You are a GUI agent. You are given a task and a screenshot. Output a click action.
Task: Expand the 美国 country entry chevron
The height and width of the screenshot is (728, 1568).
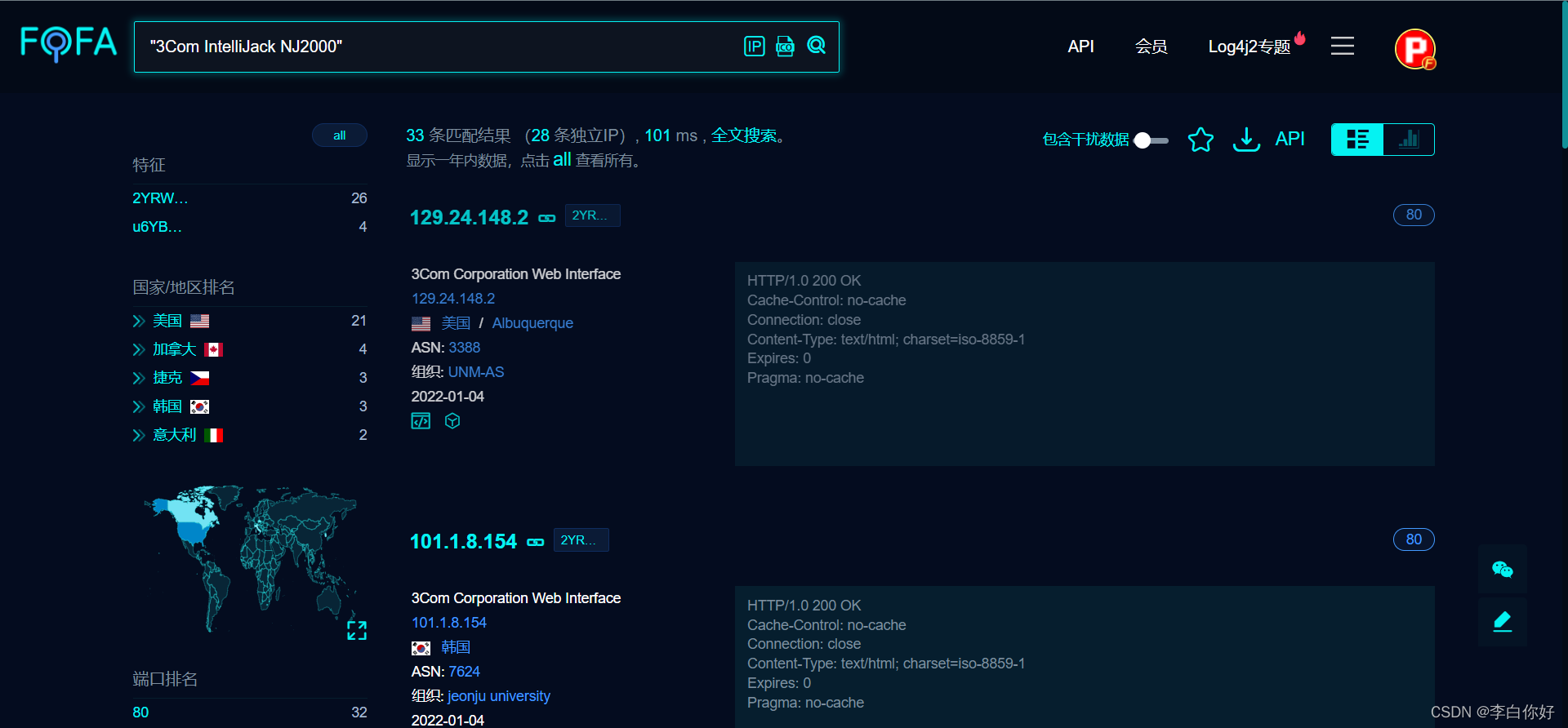click(x=139, y=322)
